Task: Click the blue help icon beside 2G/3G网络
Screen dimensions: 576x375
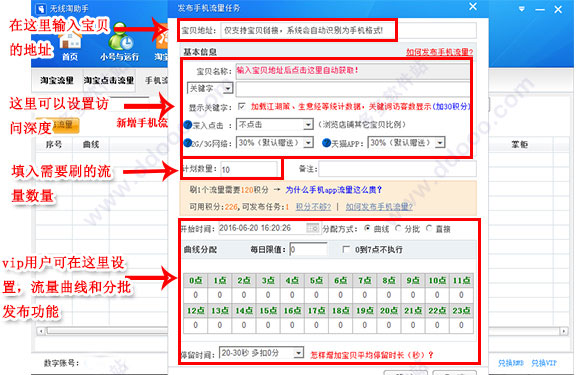Action: (x=188, y=143)
